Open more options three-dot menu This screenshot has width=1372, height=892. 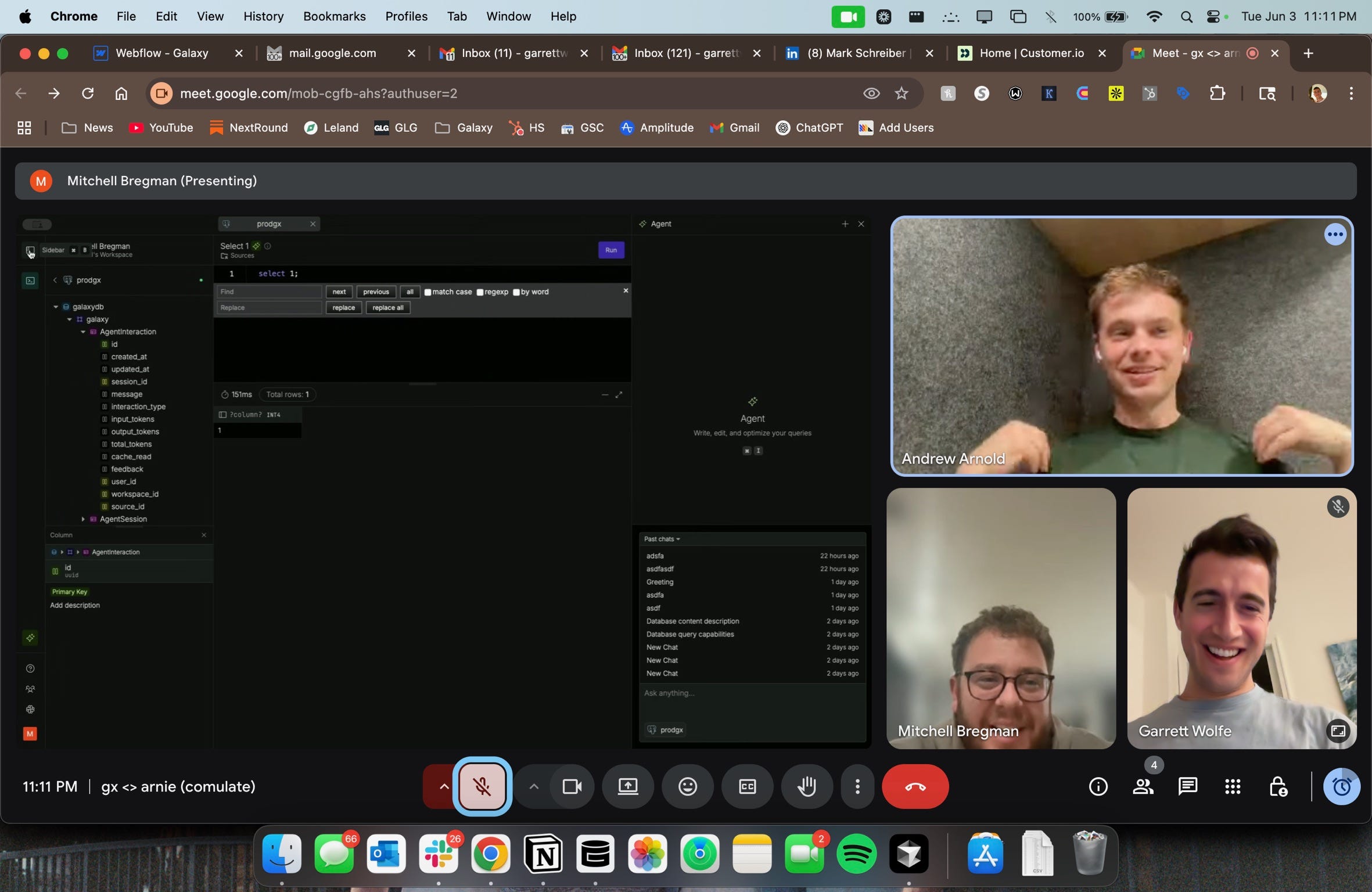coord(857,786)
